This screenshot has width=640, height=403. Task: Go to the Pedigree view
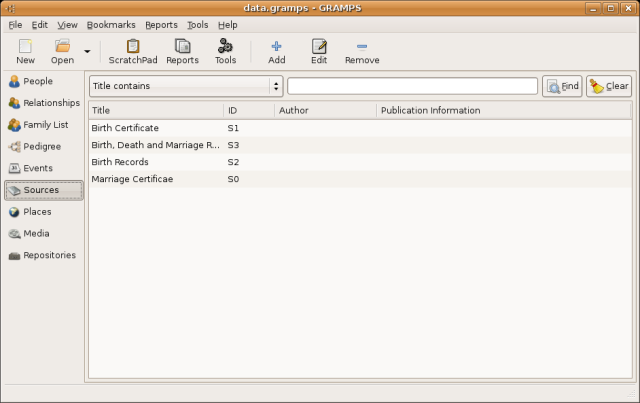coord(43,147)
